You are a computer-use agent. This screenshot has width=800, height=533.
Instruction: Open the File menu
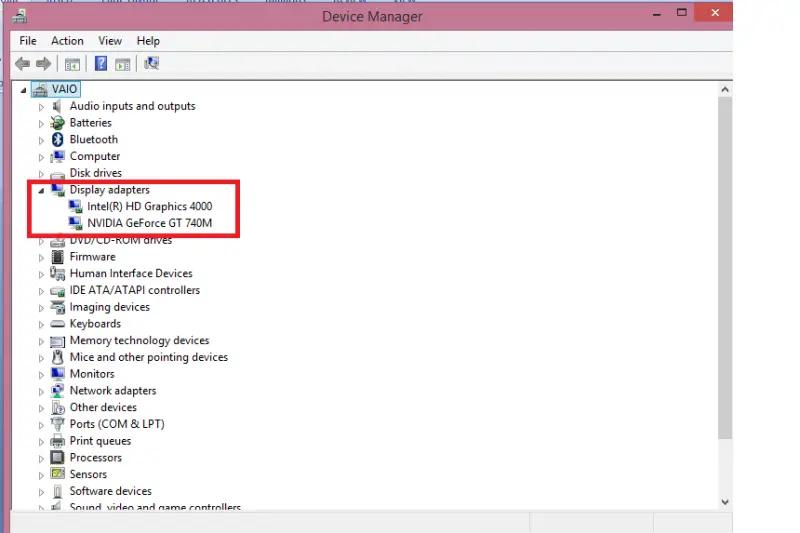[28, 41]
